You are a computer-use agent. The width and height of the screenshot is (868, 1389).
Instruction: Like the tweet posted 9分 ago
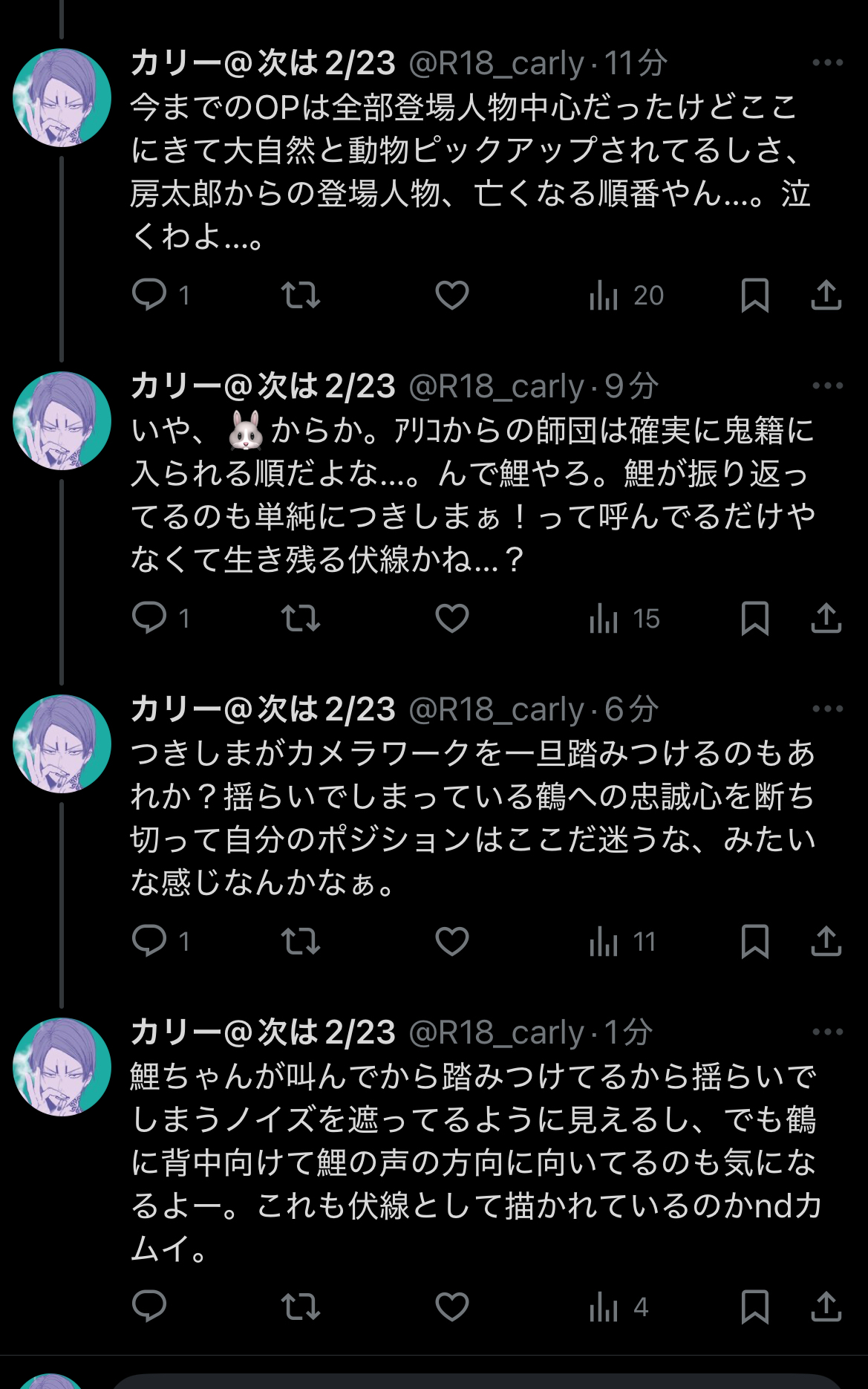[451, 618]
